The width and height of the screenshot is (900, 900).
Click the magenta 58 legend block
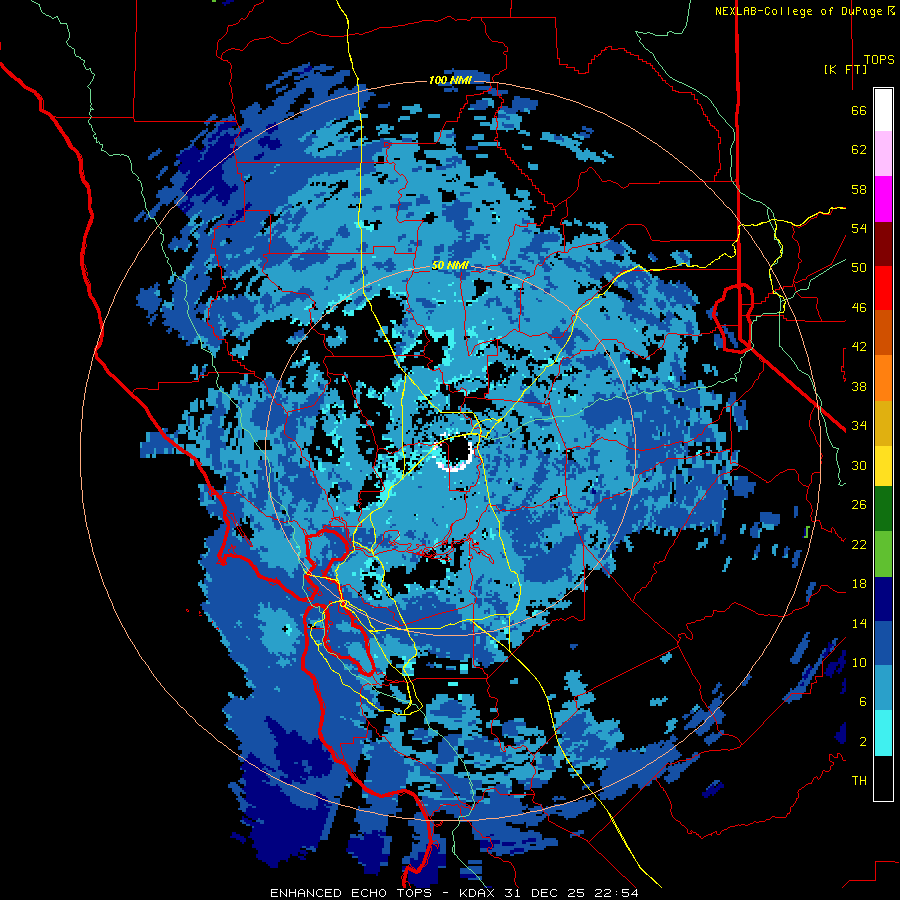point(883,199)
